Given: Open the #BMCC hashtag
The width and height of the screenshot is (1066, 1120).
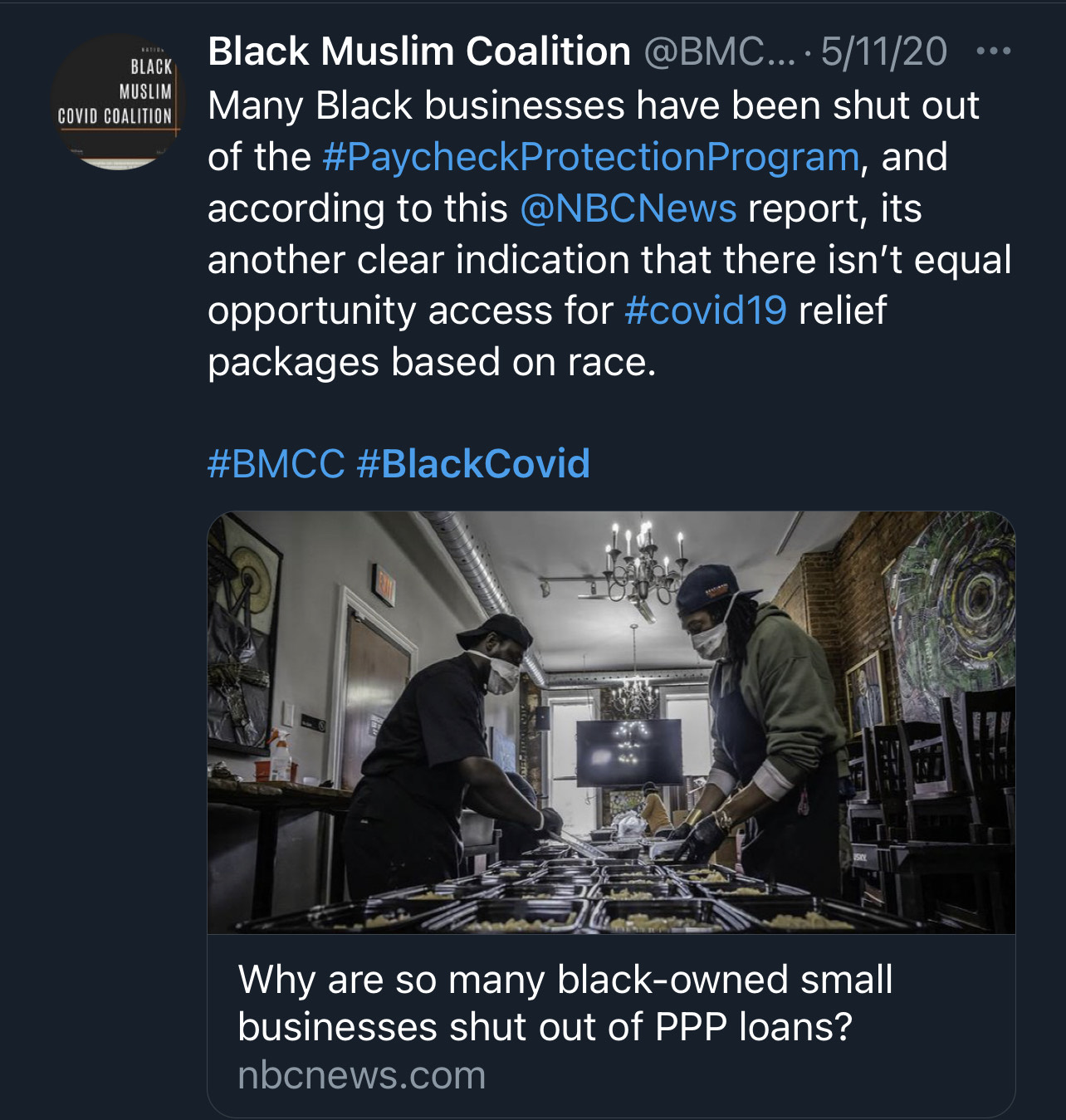Looking at the screenshot, I should click(276, 463).
